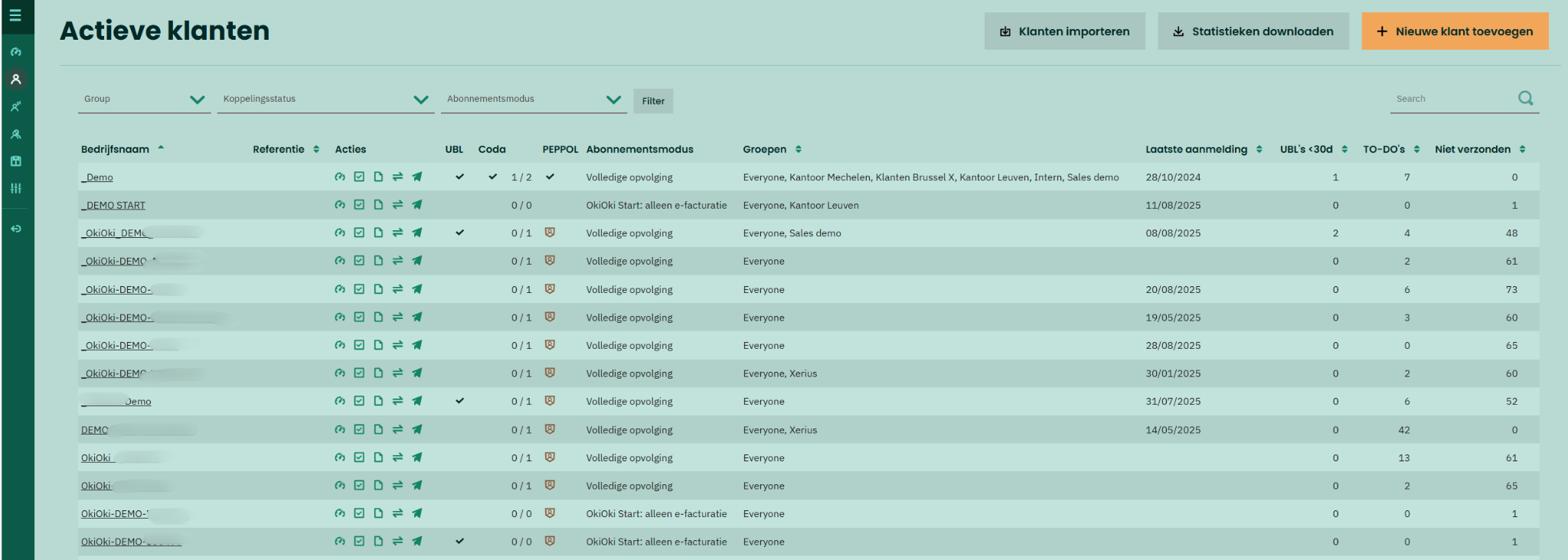Click paper plane icon in row dated 30/01/2025
The width and height of the screenshot is (1568, 560).
tap(417, 373)
